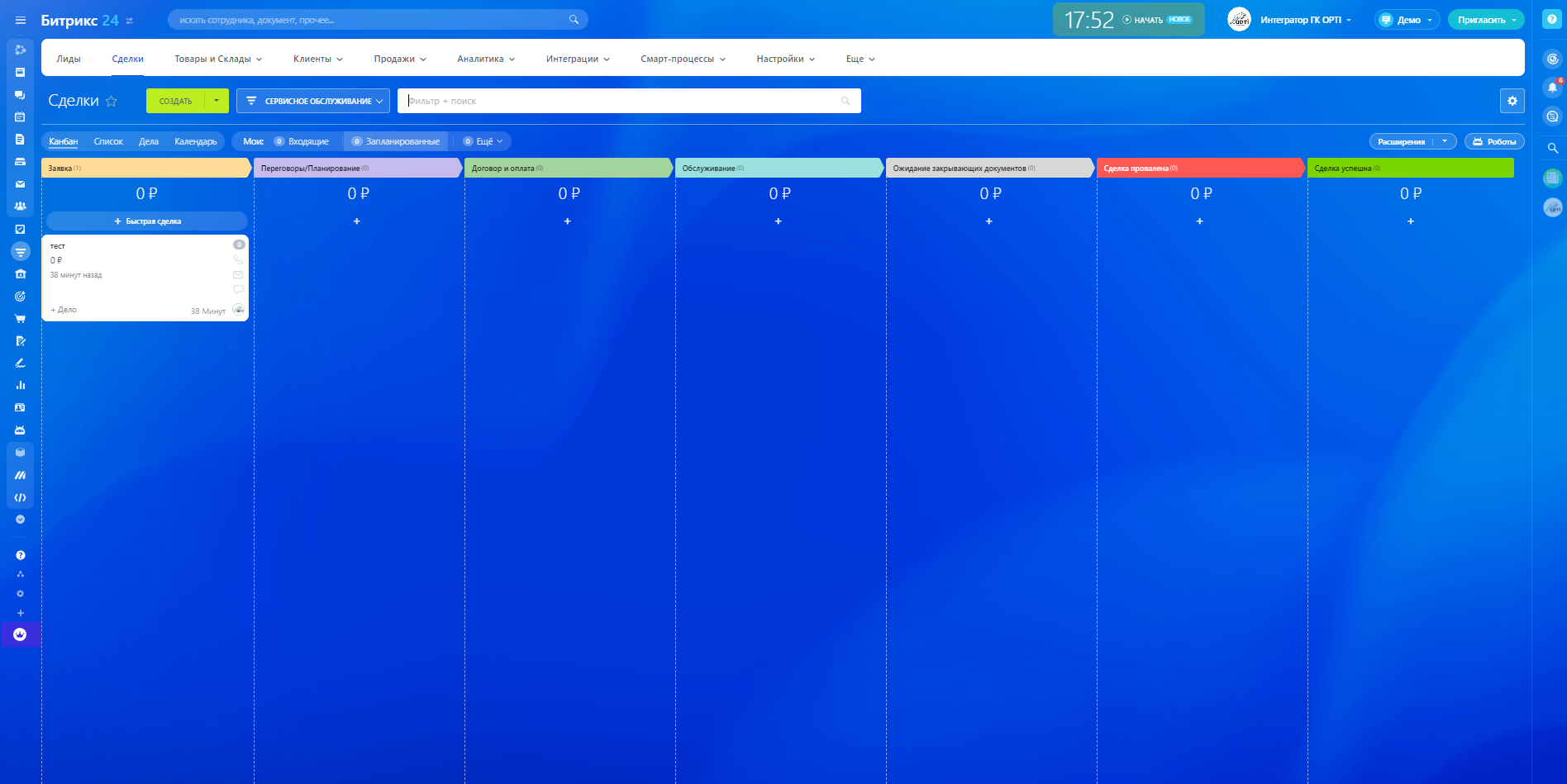The height and width of the screenshot is (784, 1567).
Task: Click the Сделка успешна stage header
Action: 1410,168
